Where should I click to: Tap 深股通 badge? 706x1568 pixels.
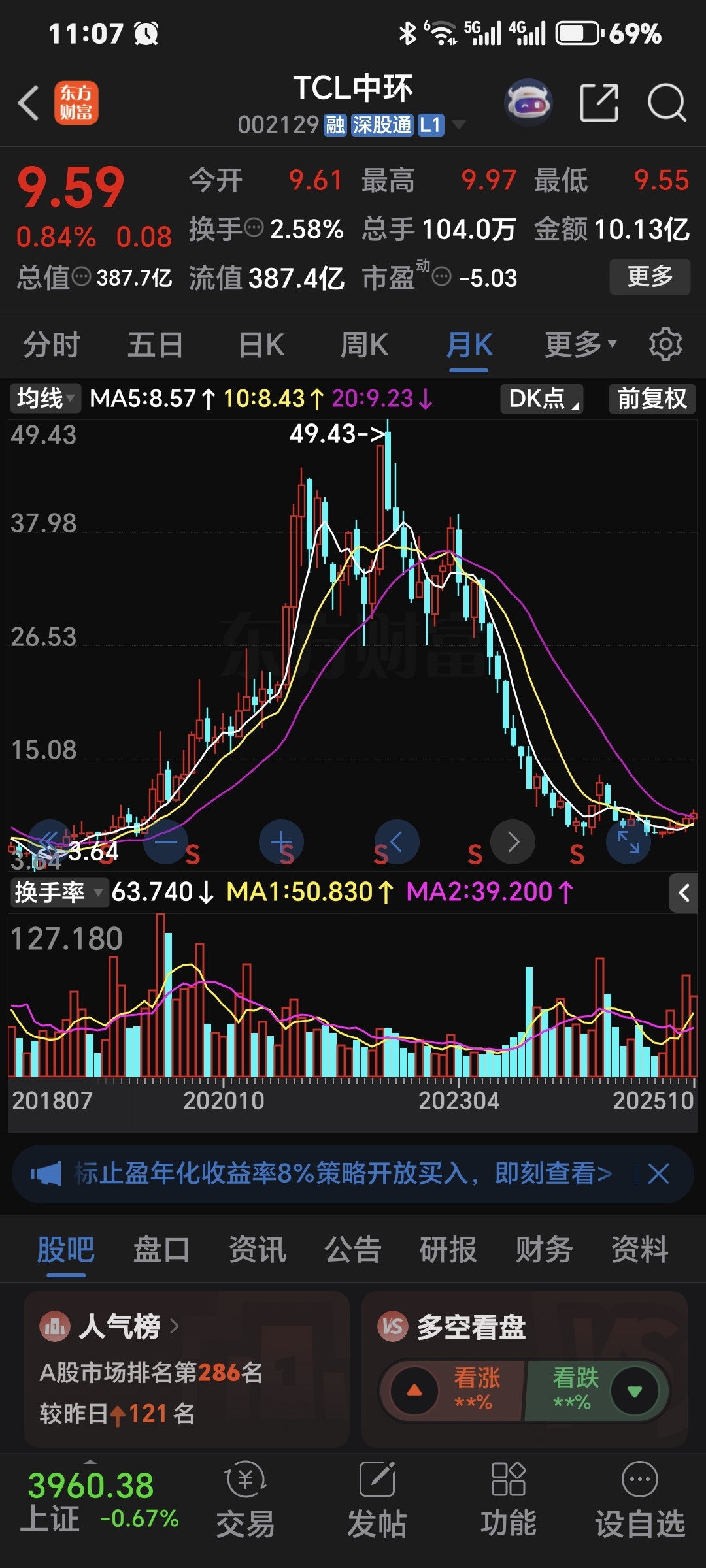382,124
